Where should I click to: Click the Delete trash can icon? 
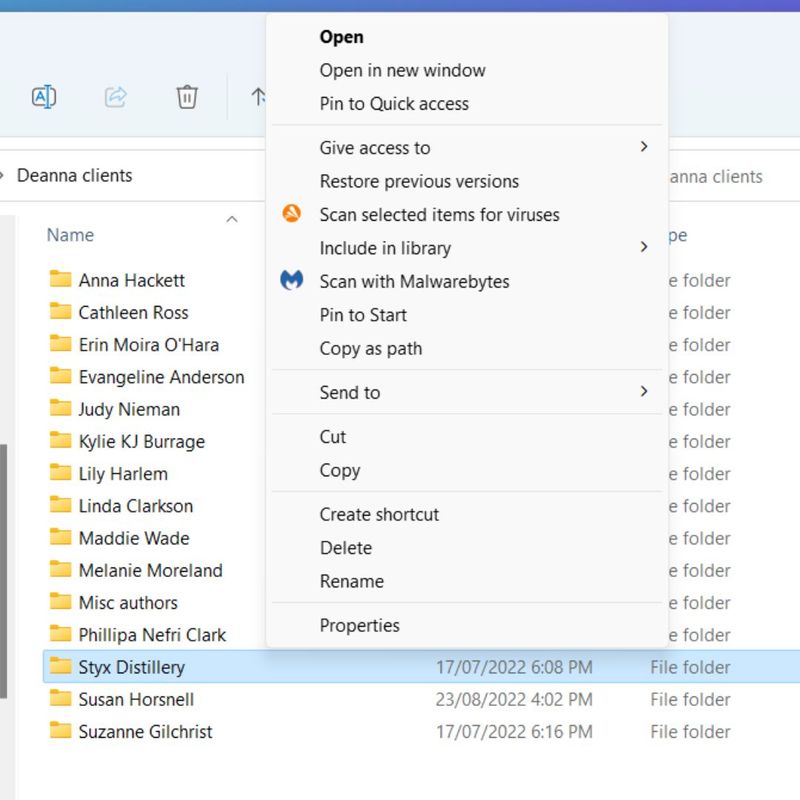[187, 97]
